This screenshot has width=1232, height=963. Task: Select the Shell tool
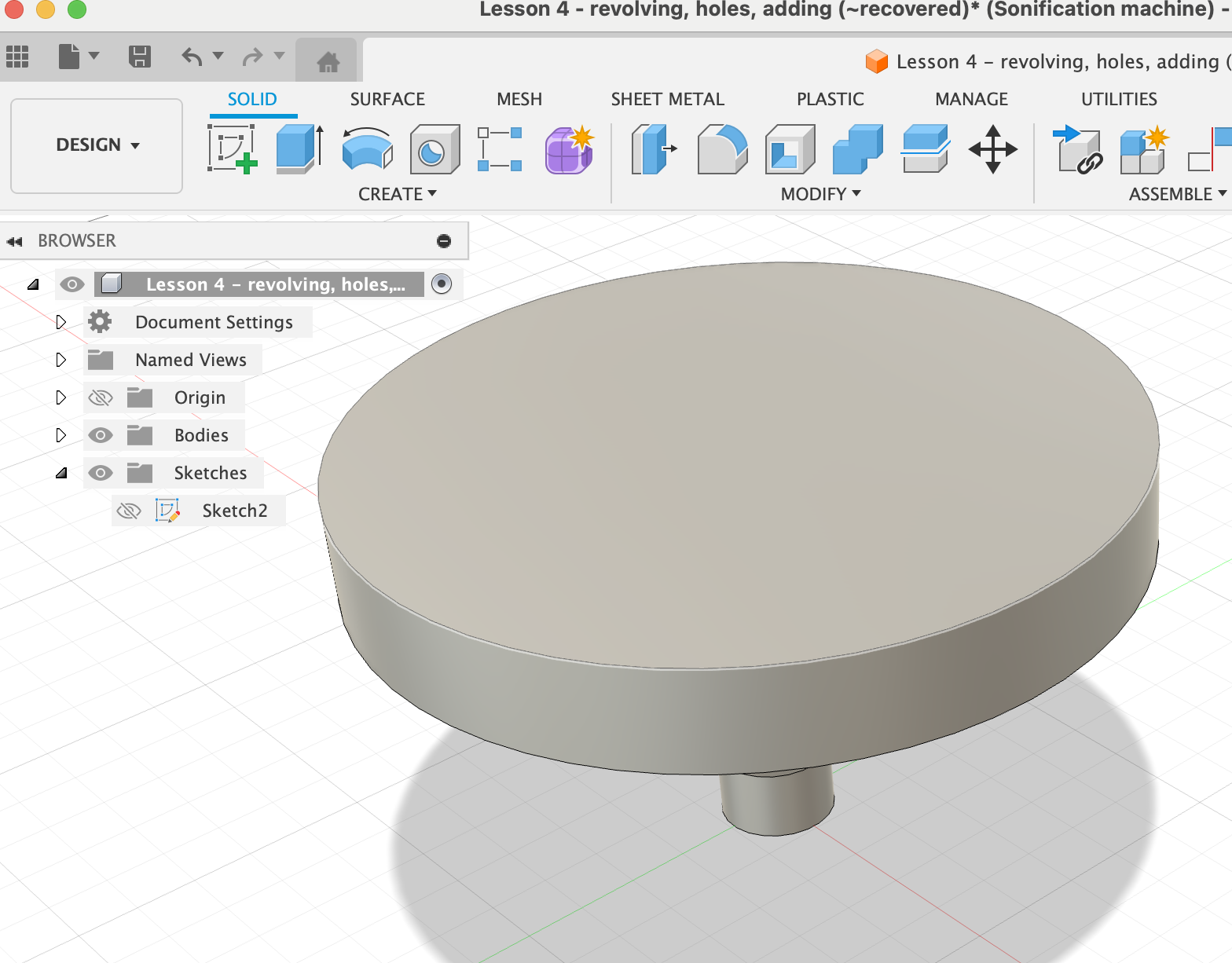coord(790,149)
